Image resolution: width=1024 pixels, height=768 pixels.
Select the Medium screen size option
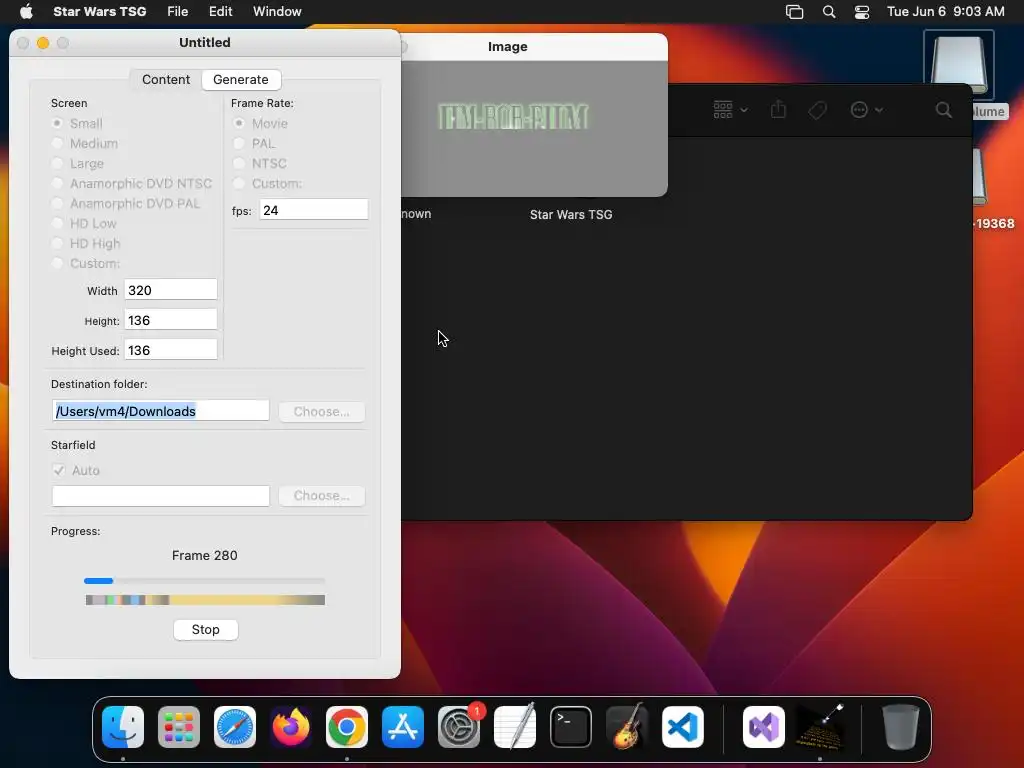click(57, 143)
